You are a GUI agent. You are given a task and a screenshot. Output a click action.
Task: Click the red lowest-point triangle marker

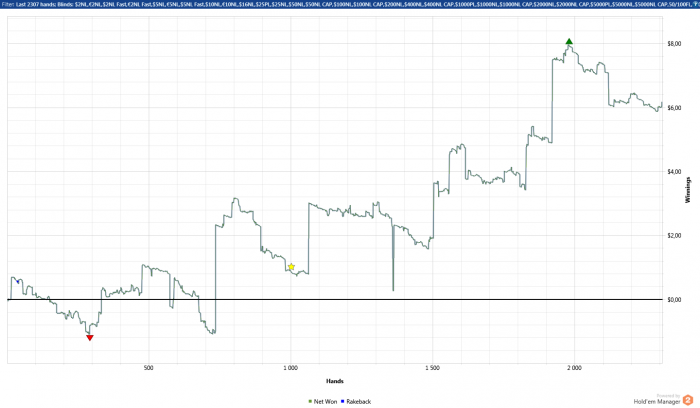coord(90,338)
